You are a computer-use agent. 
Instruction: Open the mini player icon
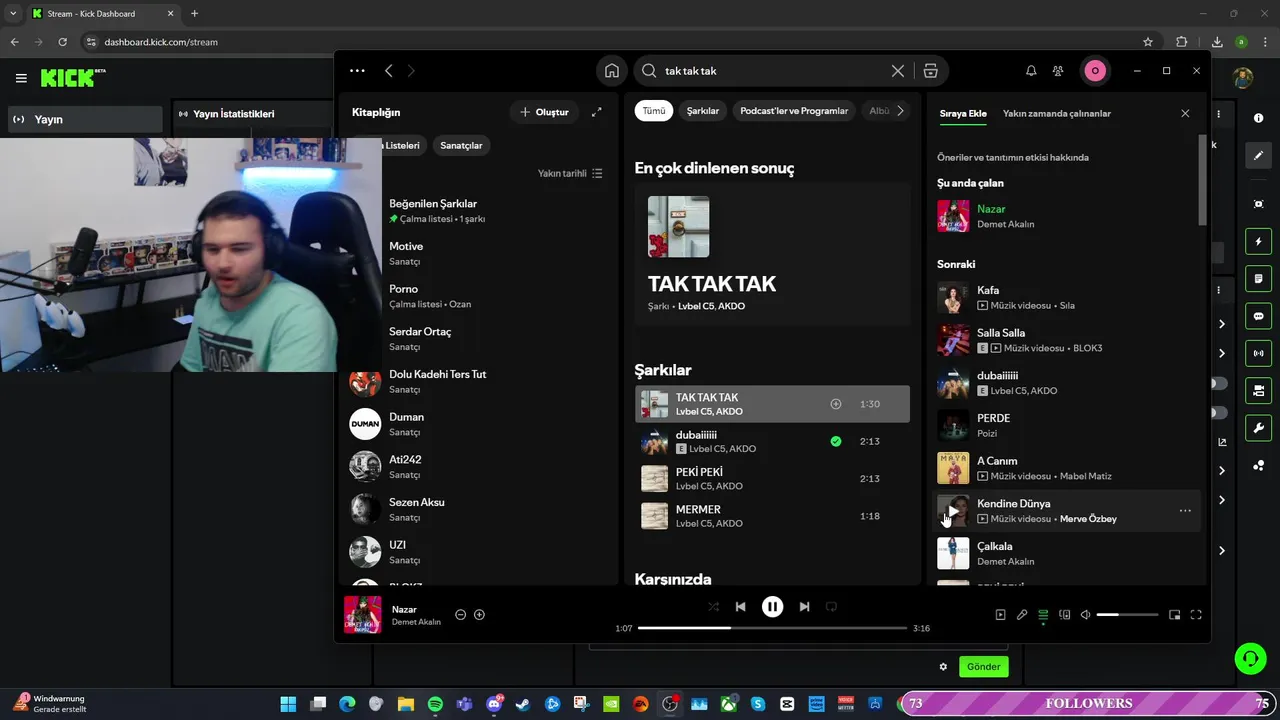1175,615
